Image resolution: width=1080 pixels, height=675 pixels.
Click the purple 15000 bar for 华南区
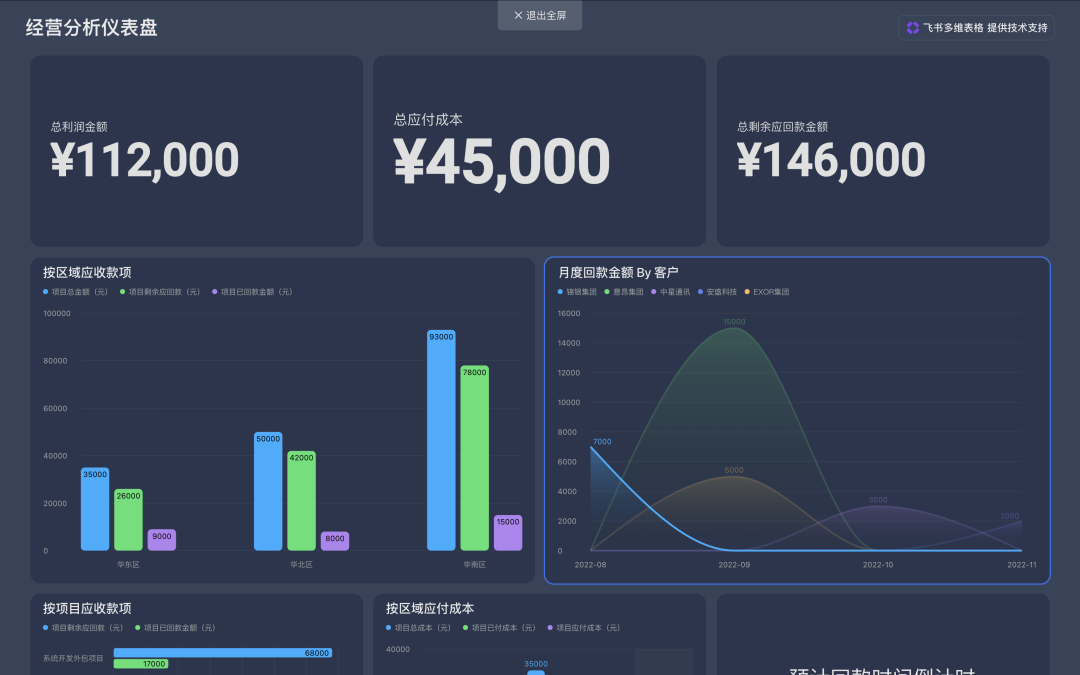tap(508, 533)
